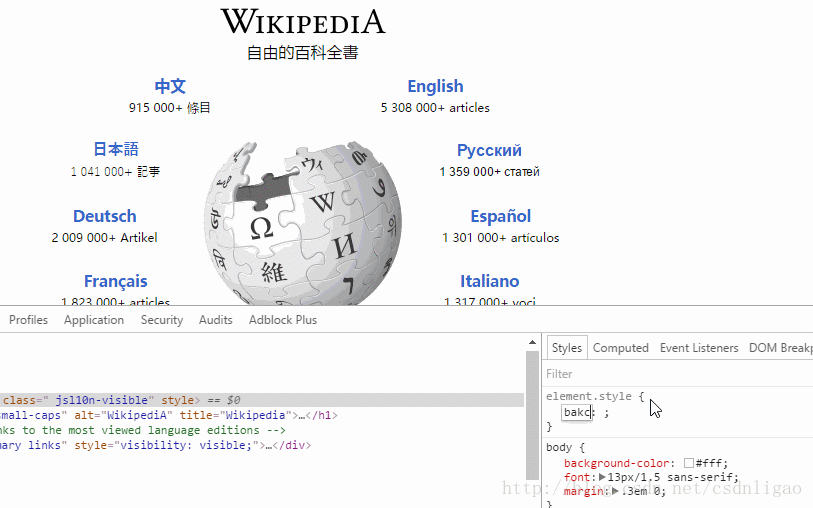
Task: Click the '2 009 000+ Artikel' text
Action: point(104,237)
